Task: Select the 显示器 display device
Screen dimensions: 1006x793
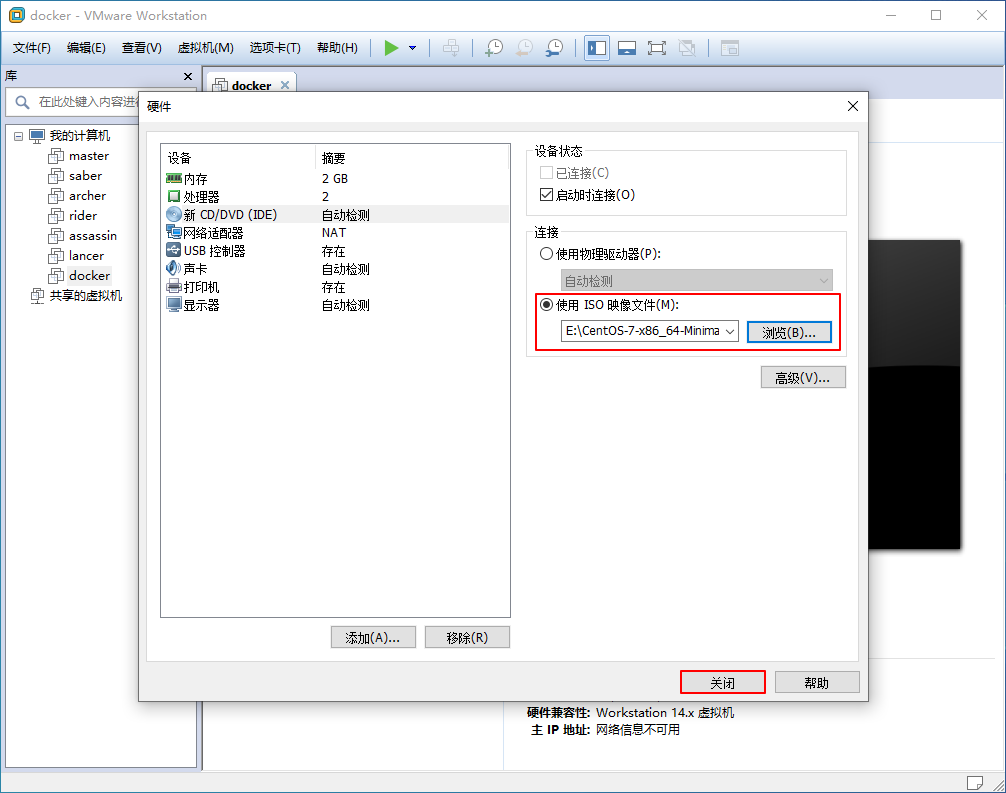Action: tap(197, 305)
